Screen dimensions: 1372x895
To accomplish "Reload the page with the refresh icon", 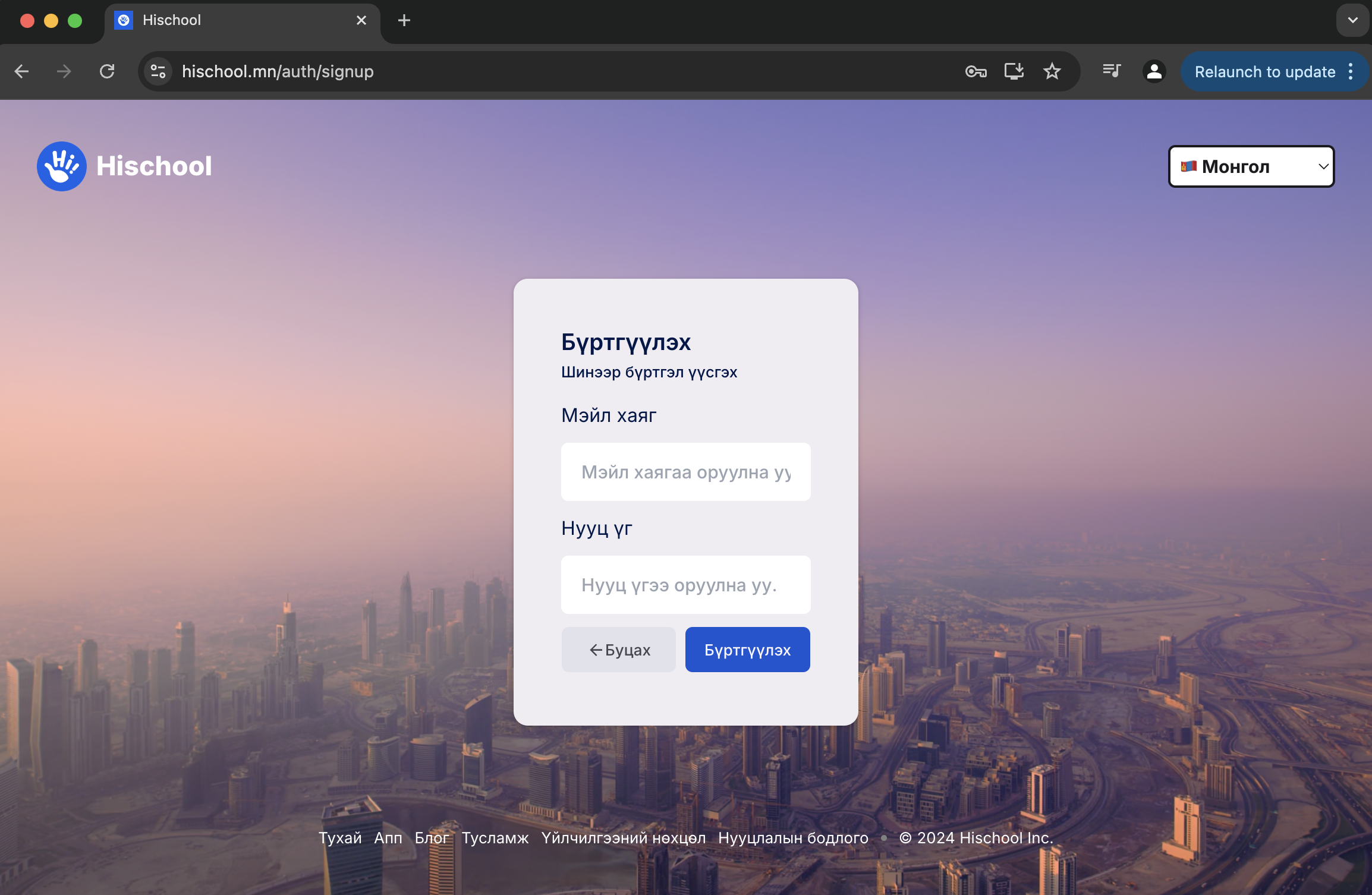I will (107, 72).
